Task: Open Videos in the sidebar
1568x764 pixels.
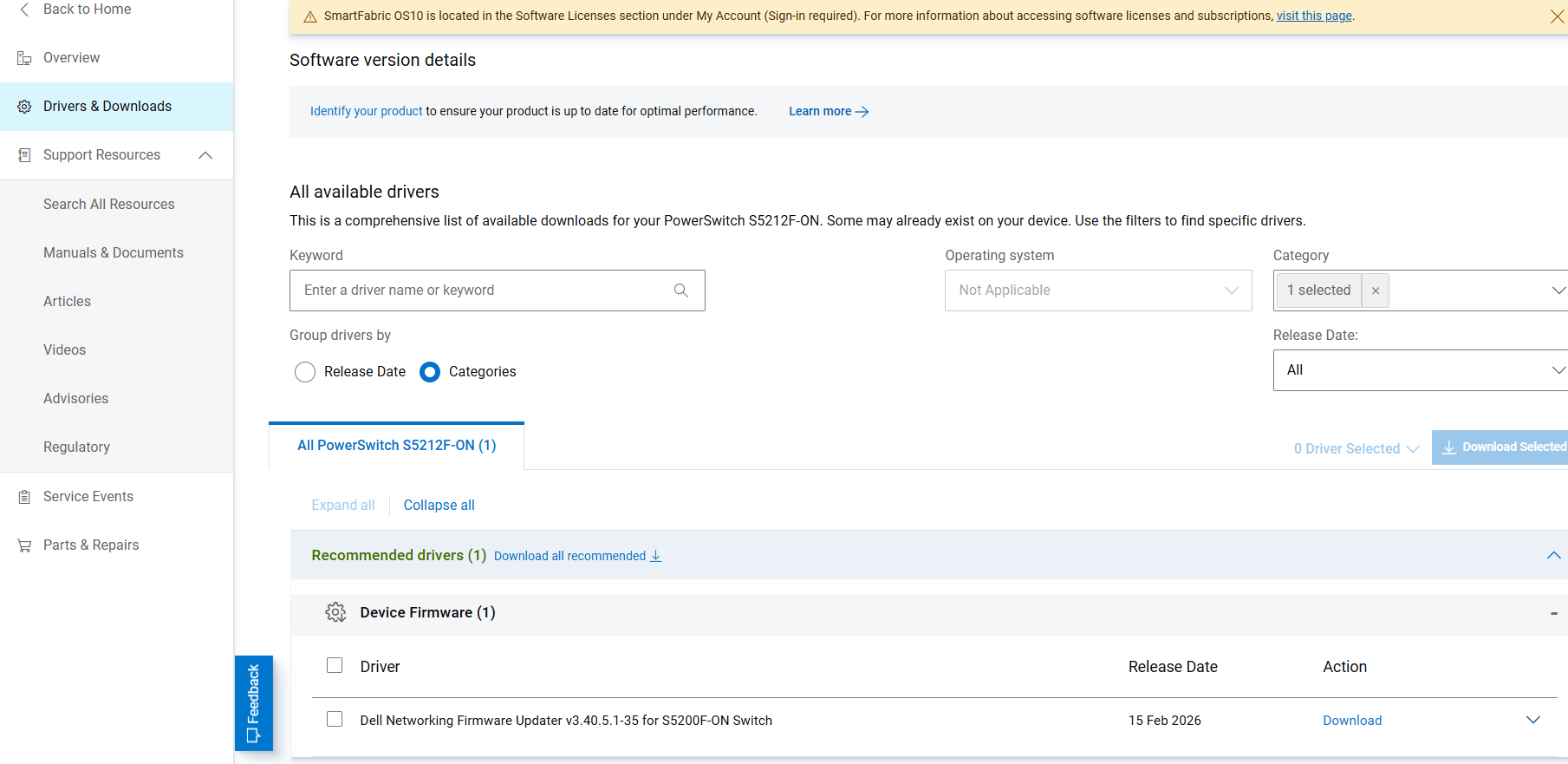Action: (64, 350)
